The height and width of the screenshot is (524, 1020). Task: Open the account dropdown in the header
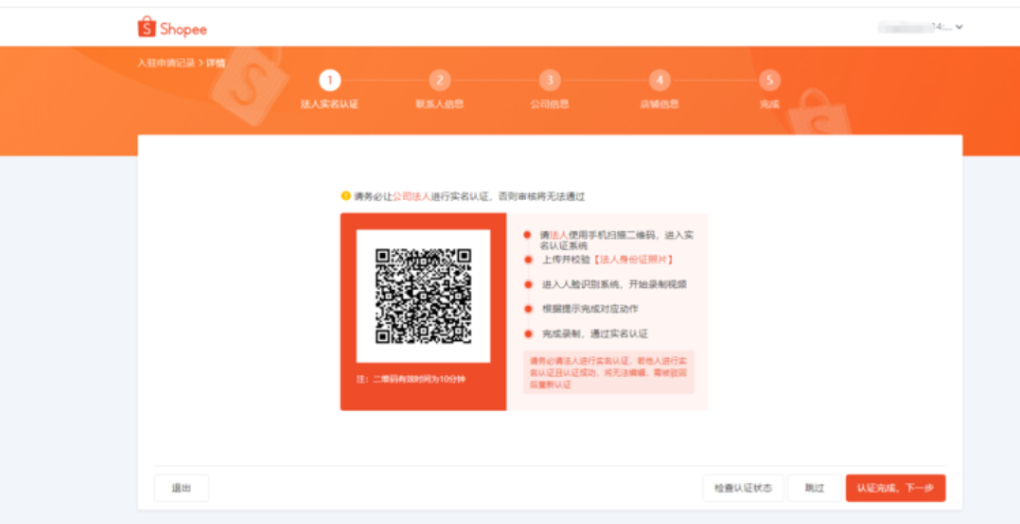coord(920,27)
